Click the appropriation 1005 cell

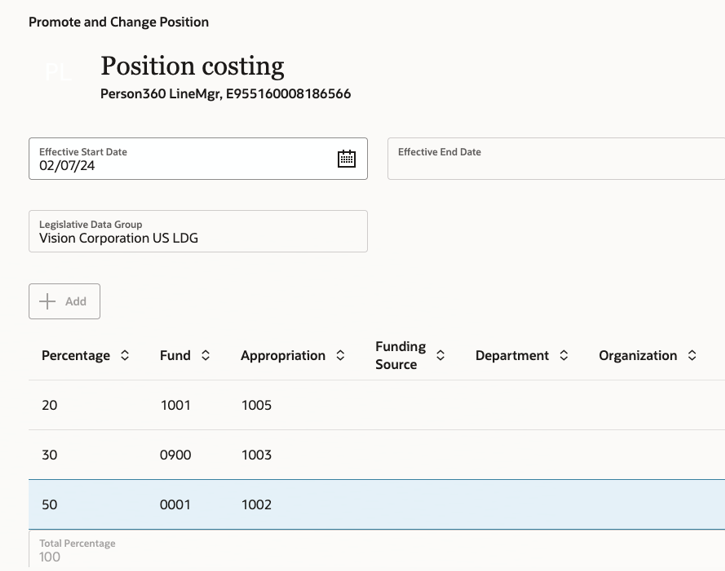pyautogui.click(x=256, y=405)
